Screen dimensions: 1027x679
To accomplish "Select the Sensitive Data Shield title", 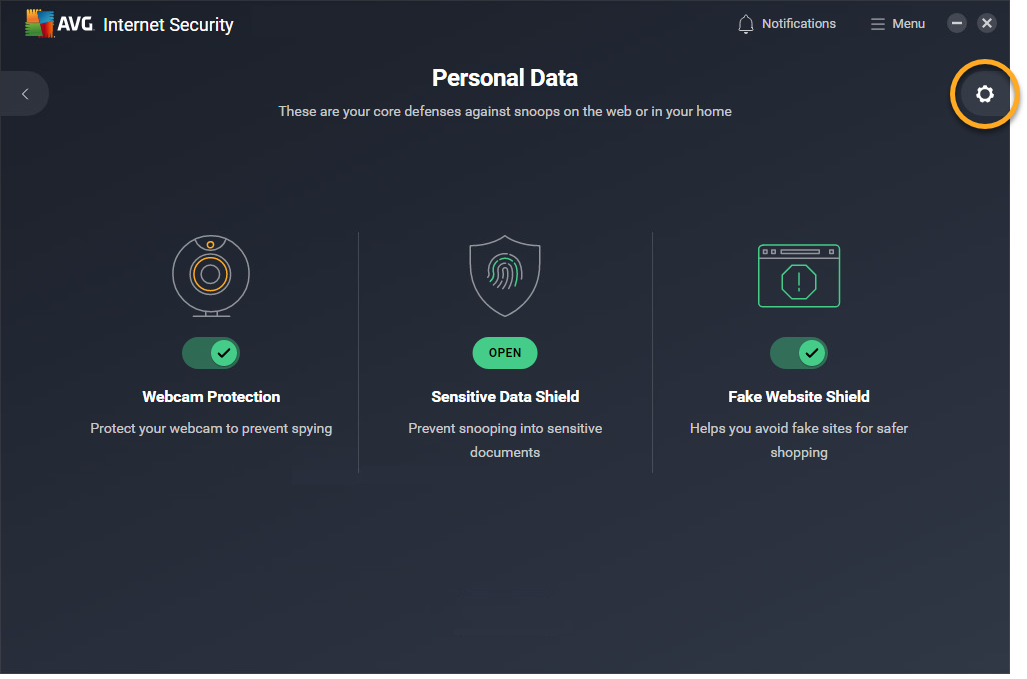I will click(505, 397).
